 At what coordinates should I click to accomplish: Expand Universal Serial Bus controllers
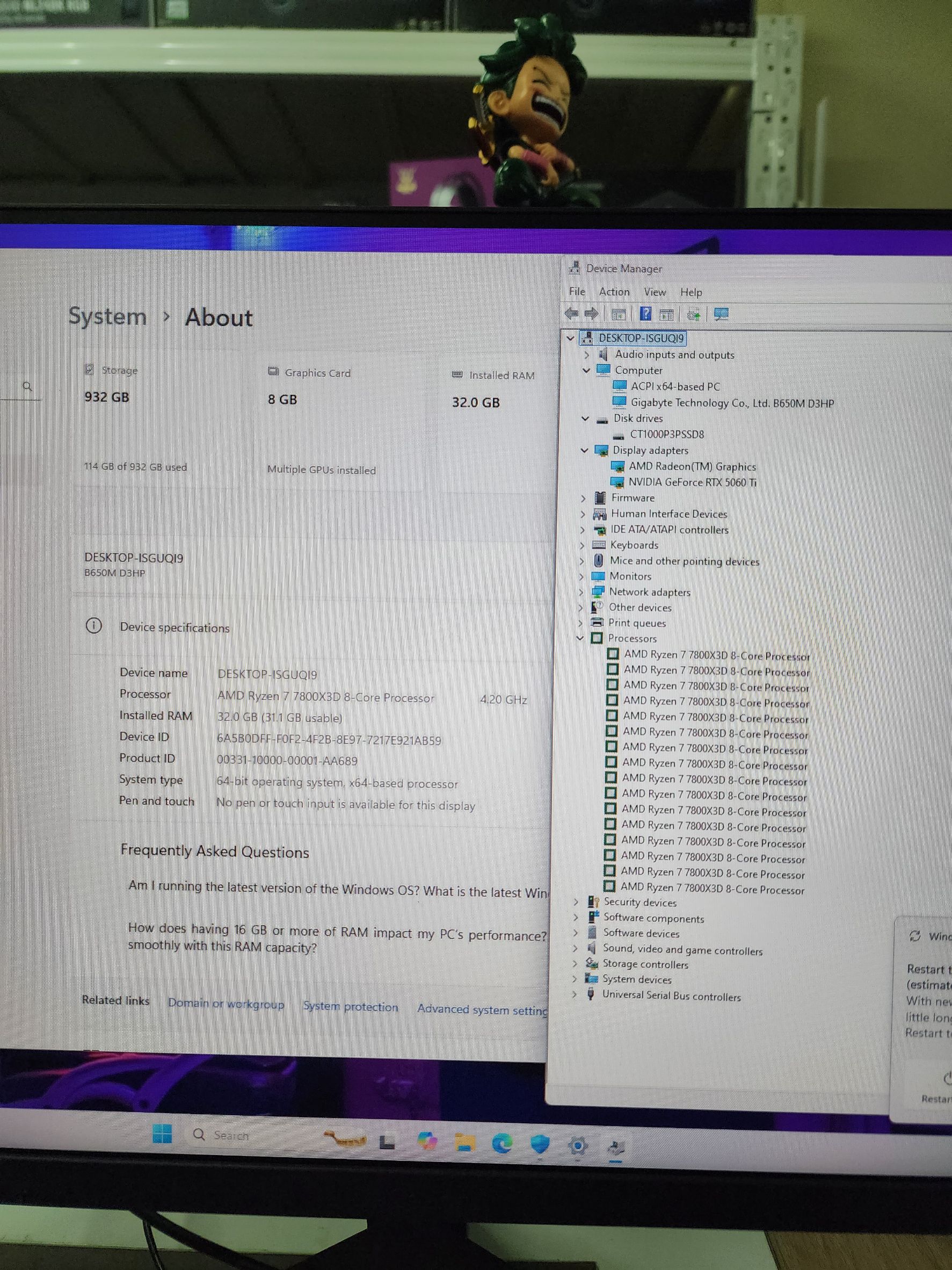(575, 995)
